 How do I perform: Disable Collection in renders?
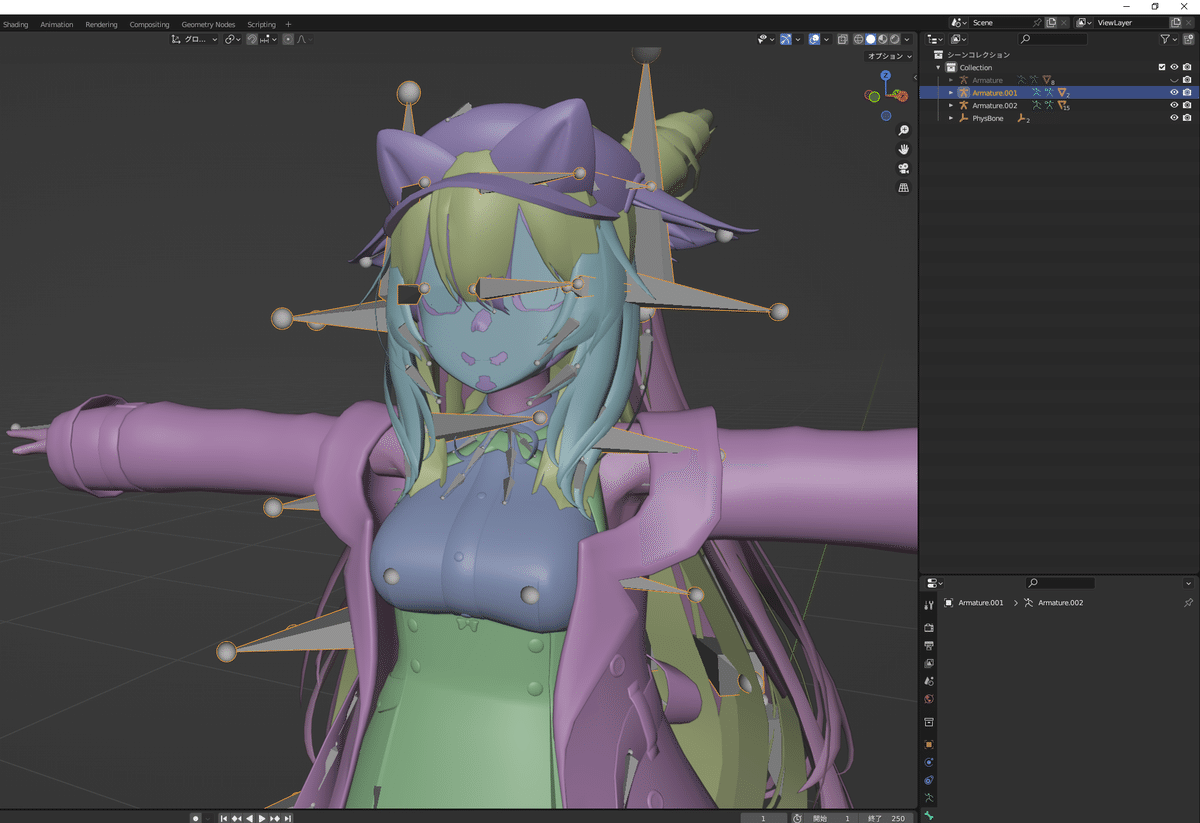(1187, 67)
